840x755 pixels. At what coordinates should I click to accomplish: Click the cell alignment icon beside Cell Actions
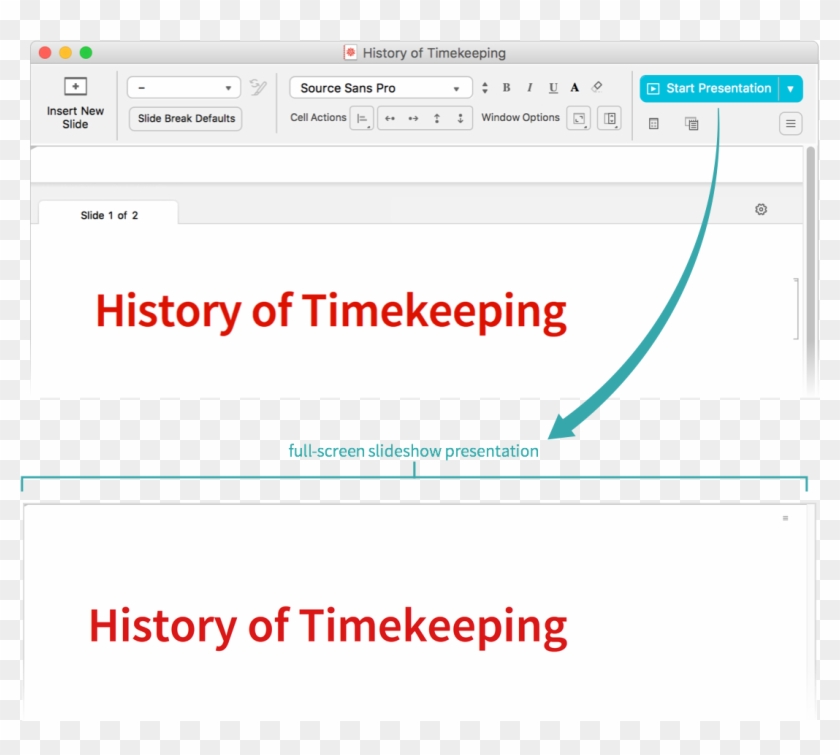click(x=361, y=118)
